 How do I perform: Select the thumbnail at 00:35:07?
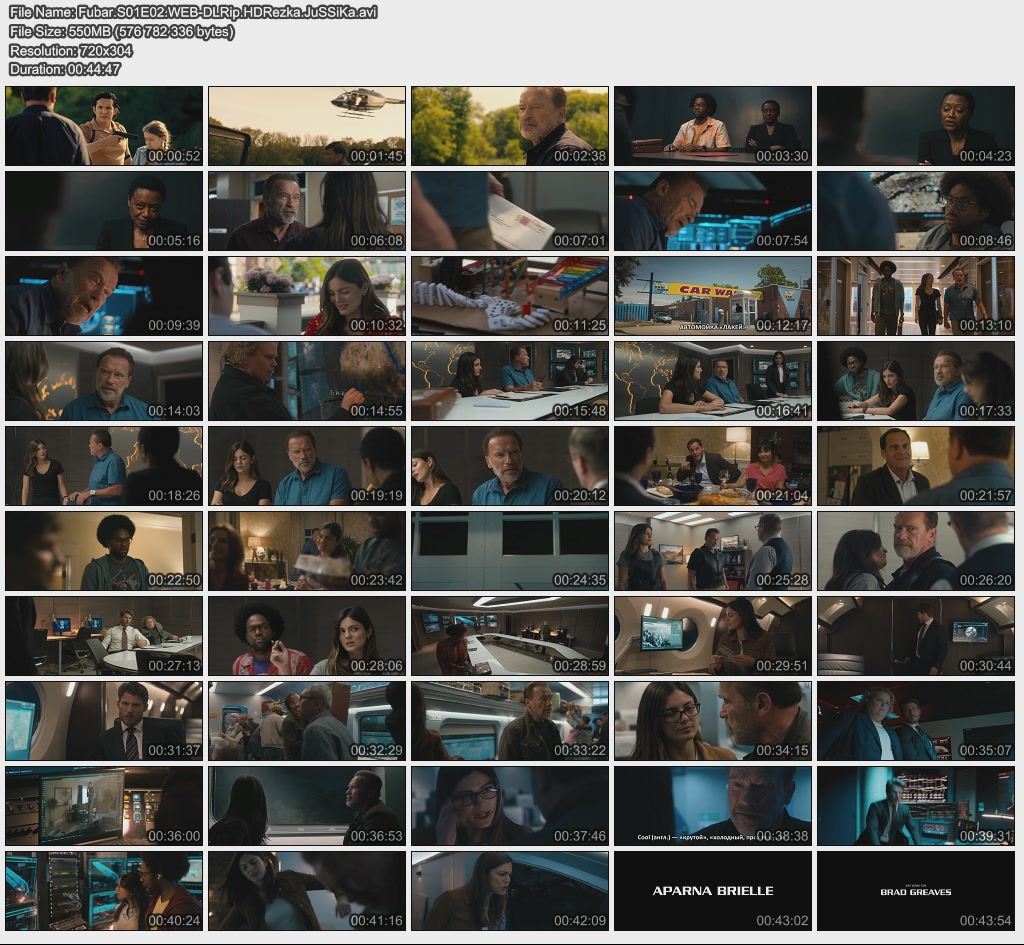916,721
